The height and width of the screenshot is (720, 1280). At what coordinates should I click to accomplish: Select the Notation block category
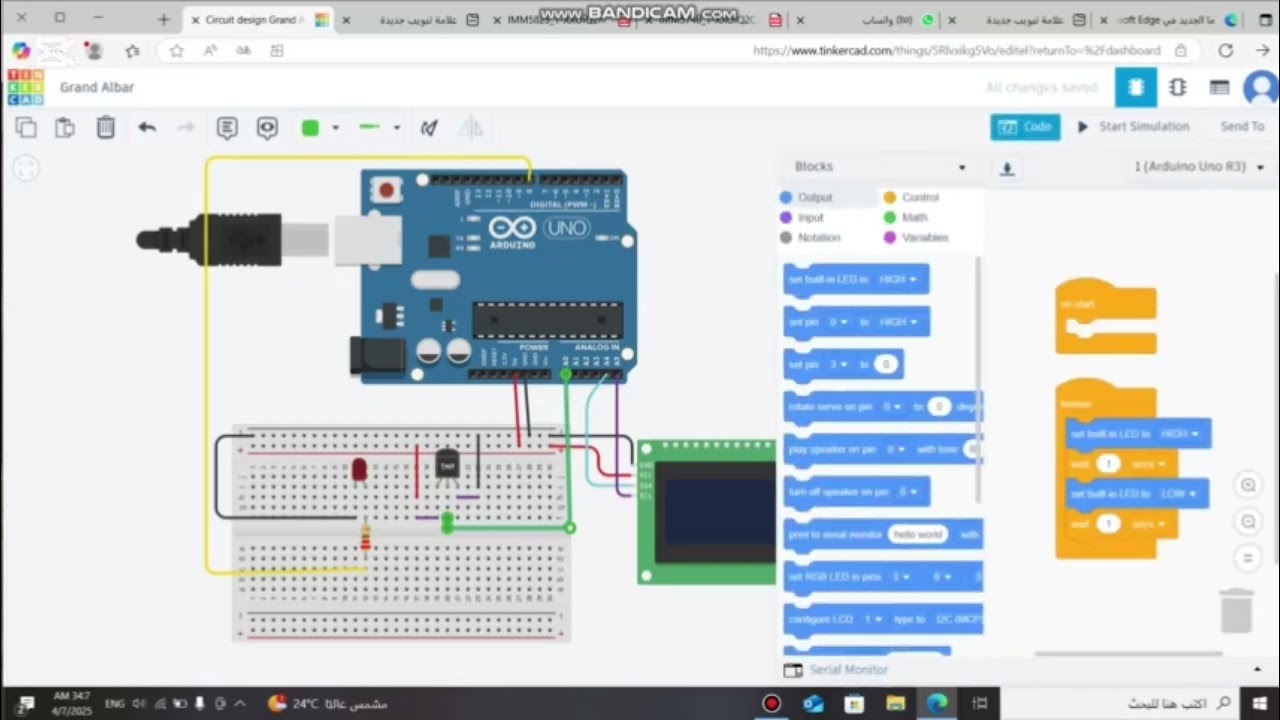[810, 237]
